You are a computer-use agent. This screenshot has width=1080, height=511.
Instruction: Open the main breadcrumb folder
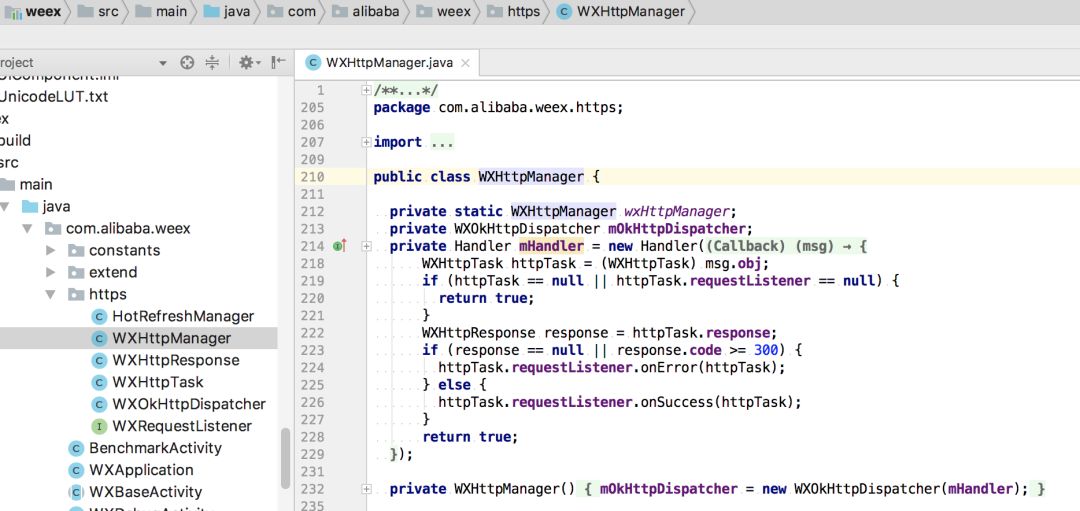coord(161,12)
